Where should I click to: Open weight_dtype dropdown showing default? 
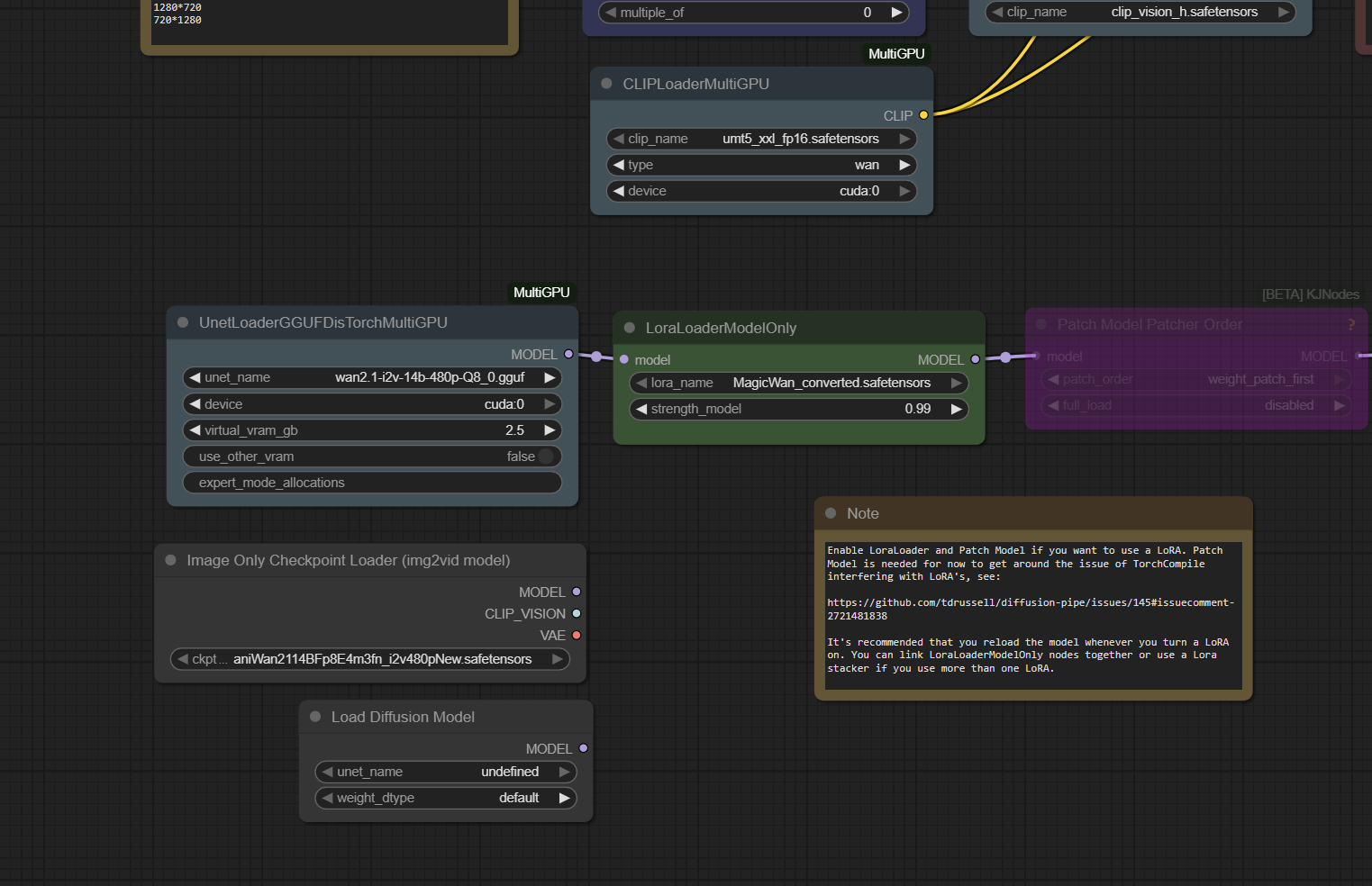(x=446, y=798)
